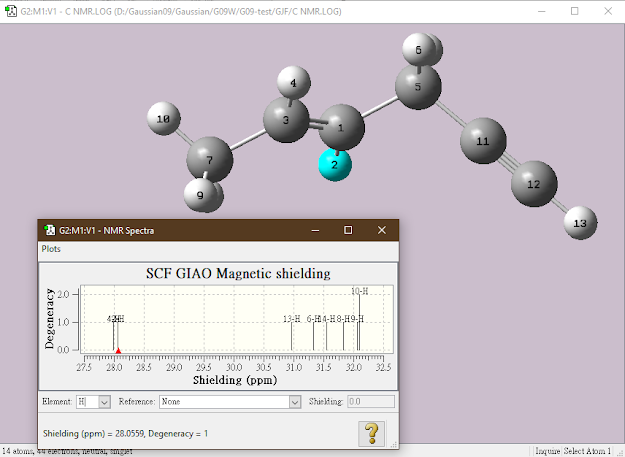
Task: Open the Reference dropdown
Action: pos(295,402)
